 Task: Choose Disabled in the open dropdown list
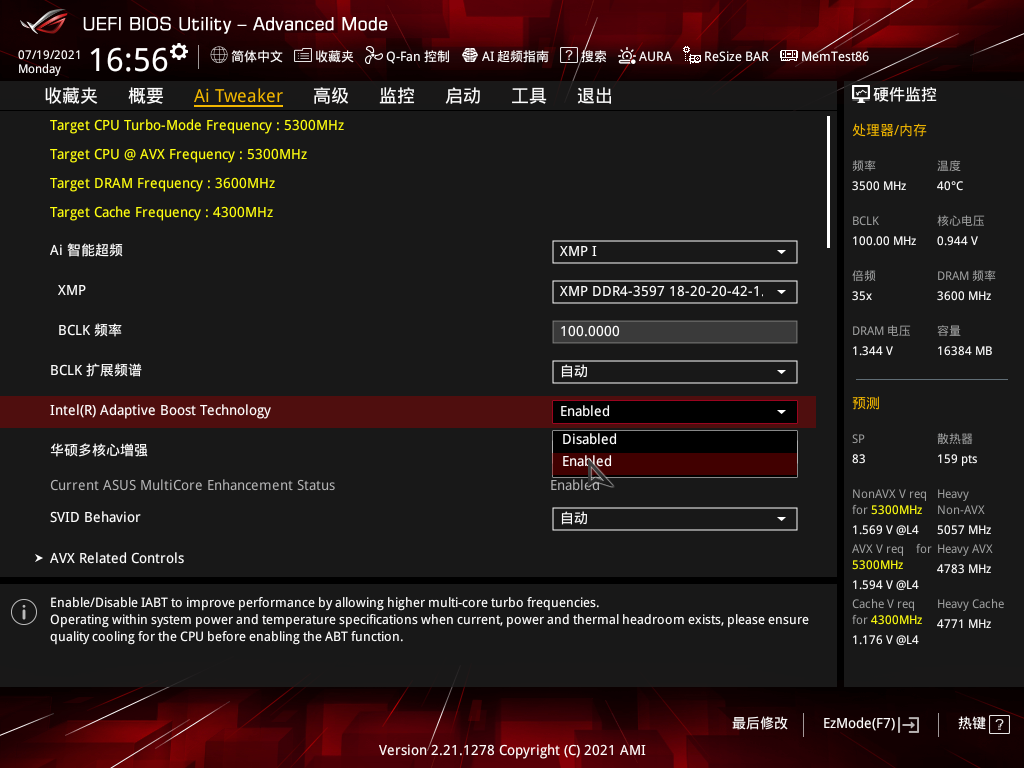[675, 440]
